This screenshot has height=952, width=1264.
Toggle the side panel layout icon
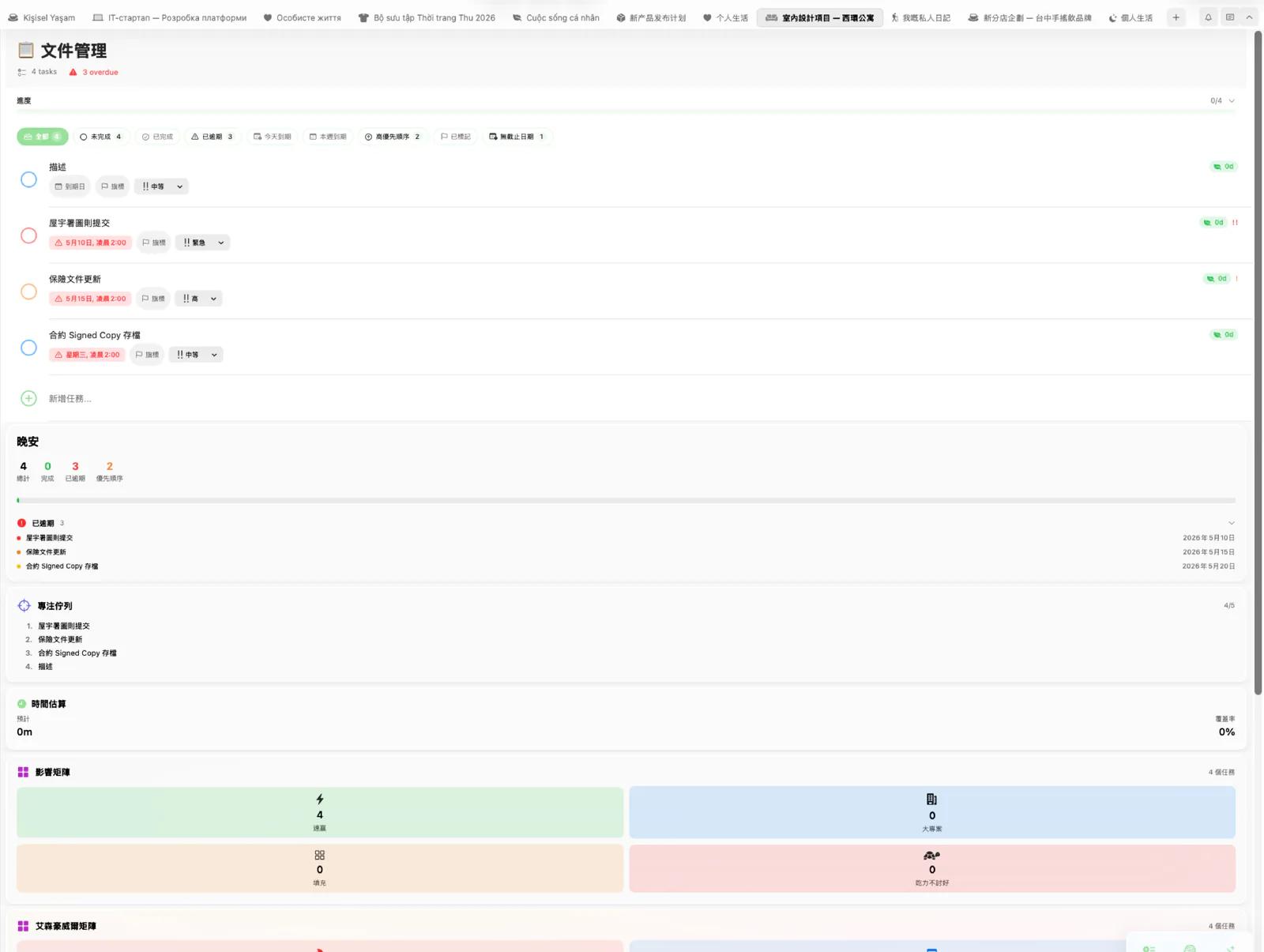pos(1230,17)
